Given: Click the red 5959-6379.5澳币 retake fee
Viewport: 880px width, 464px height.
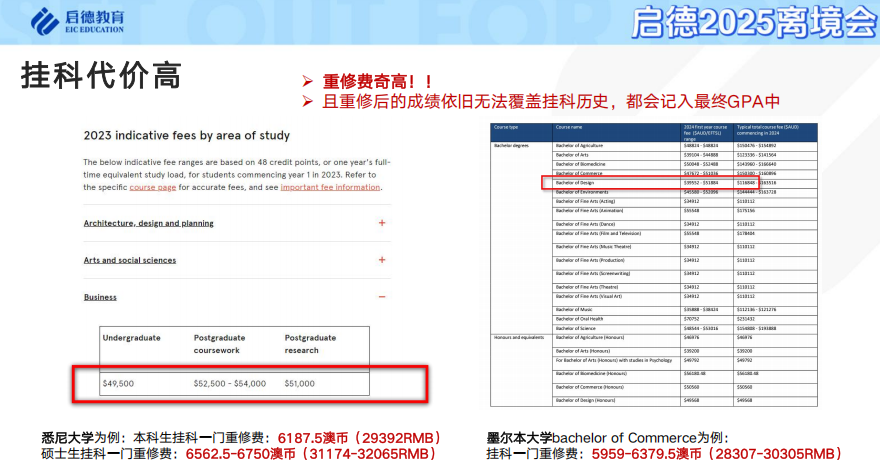Looking at the screenshot, I should (718, 454).
